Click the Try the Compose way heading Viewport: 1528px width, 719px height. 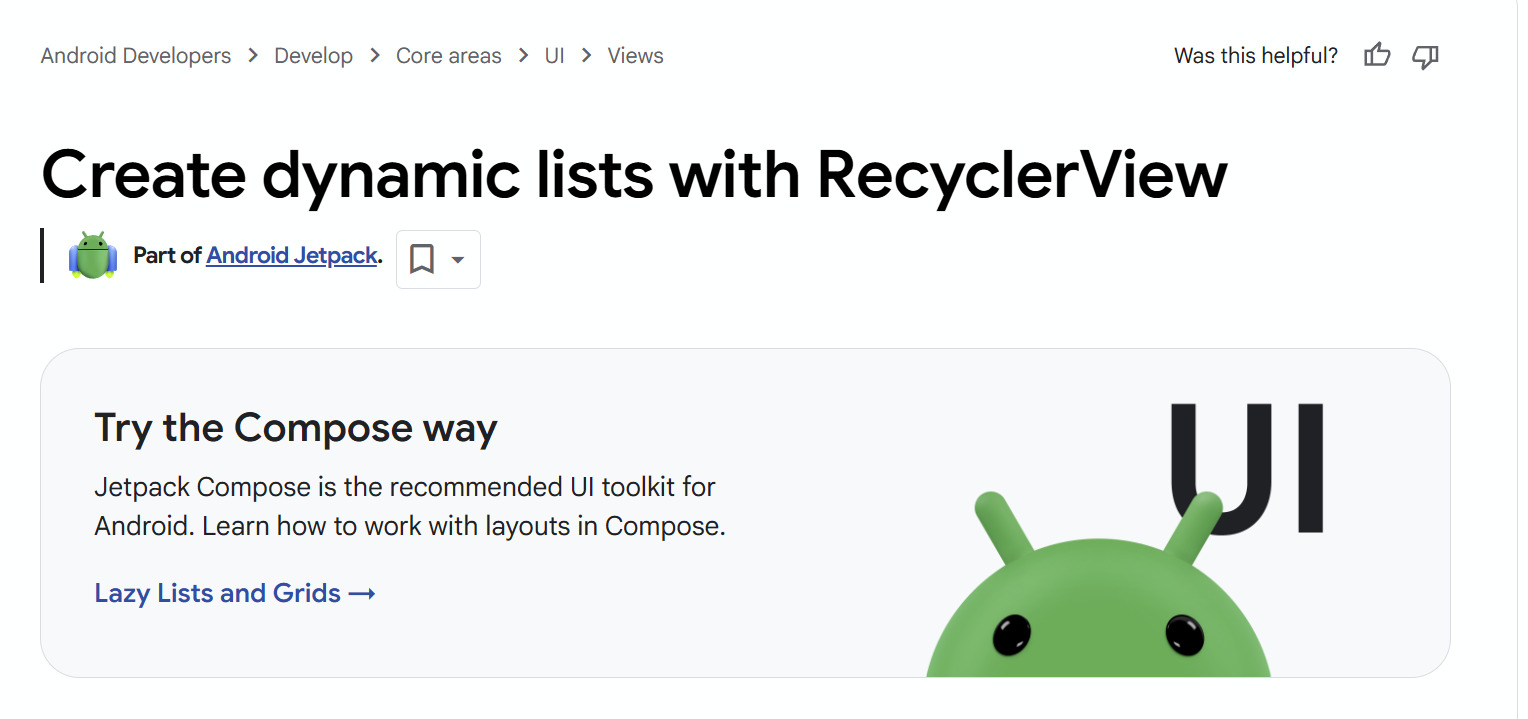pyautogui.click(x=296, y=428)
